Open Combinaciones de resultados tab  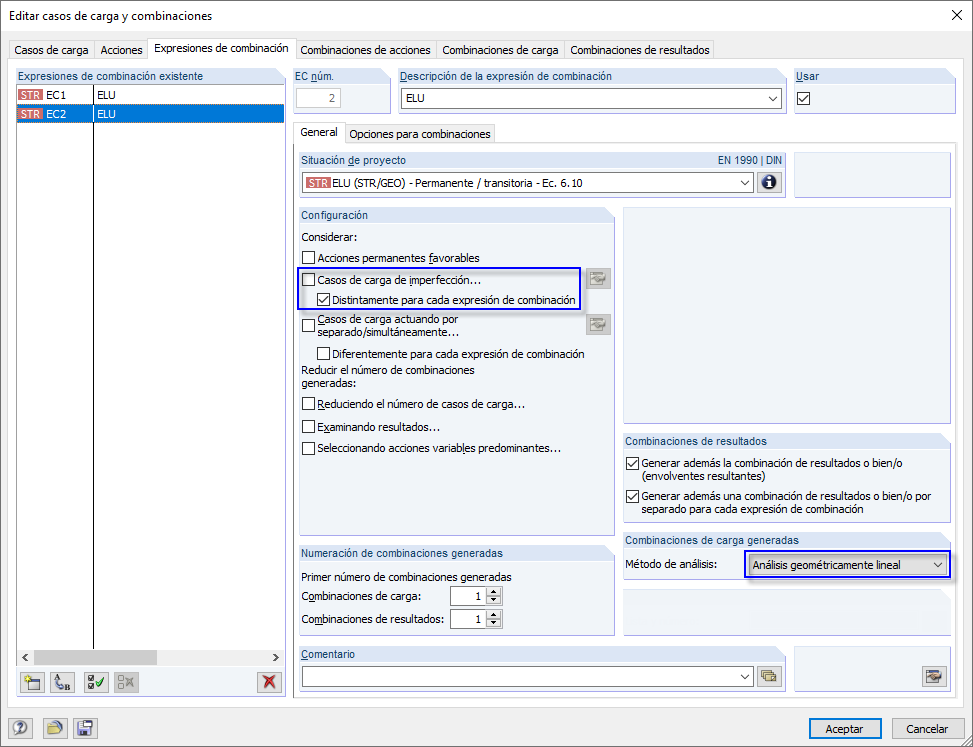(x=640, y=50)
